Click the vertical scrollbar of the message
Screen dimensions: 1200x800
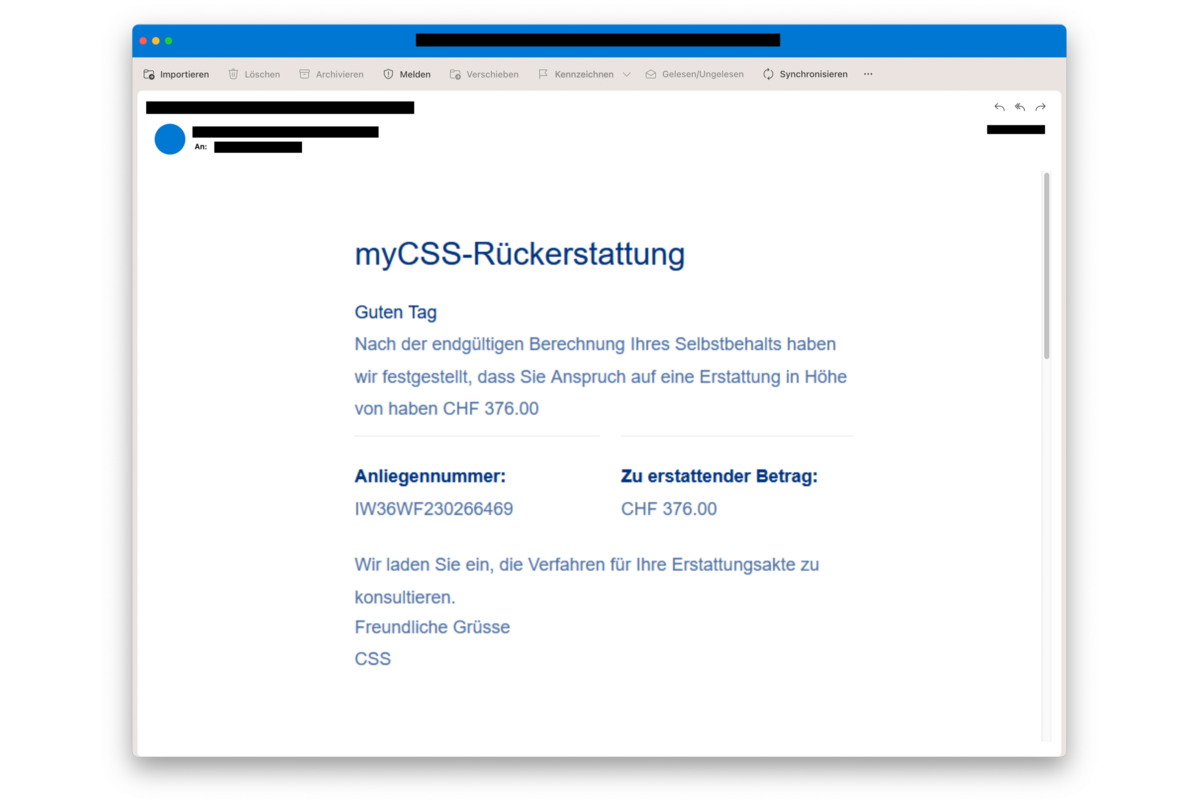(x=1047, y=265)
